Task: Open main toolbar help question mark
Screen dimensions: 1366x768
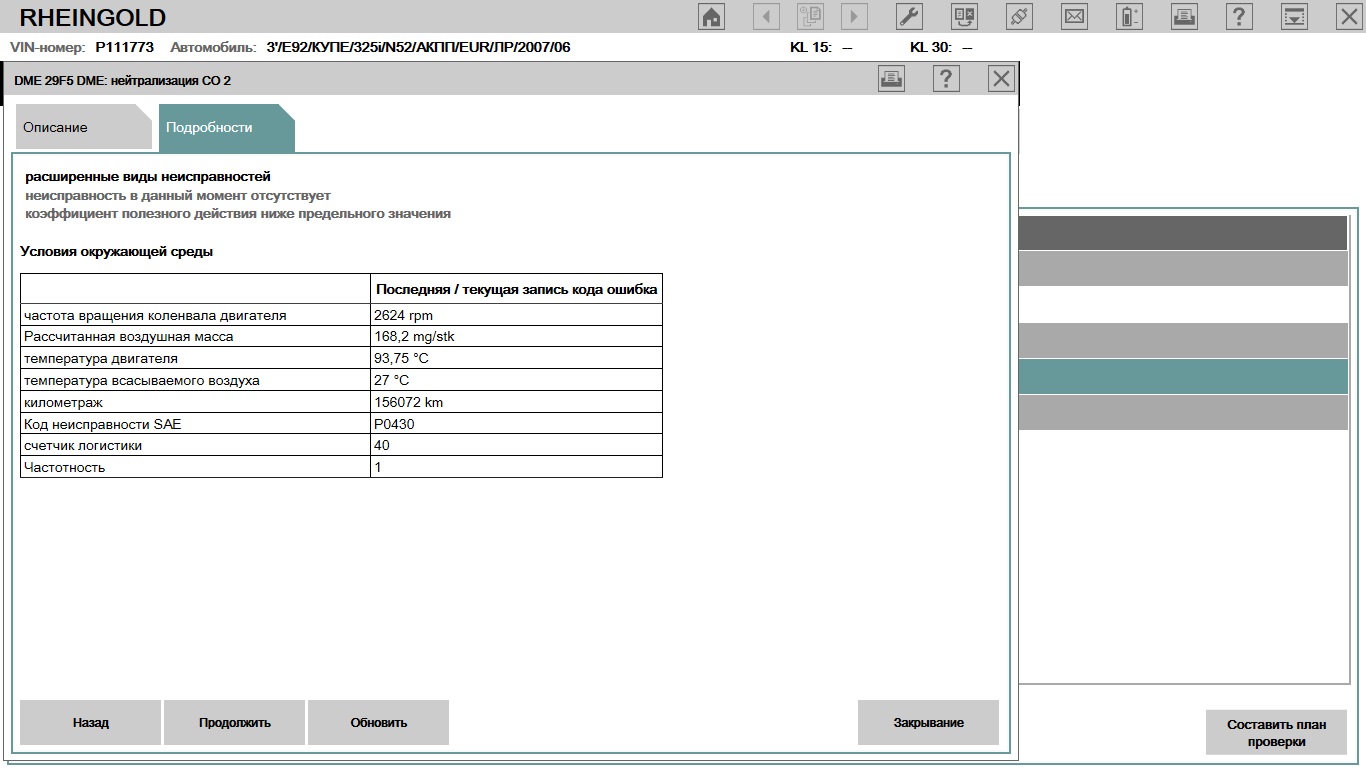Action: click(1239, 16)
